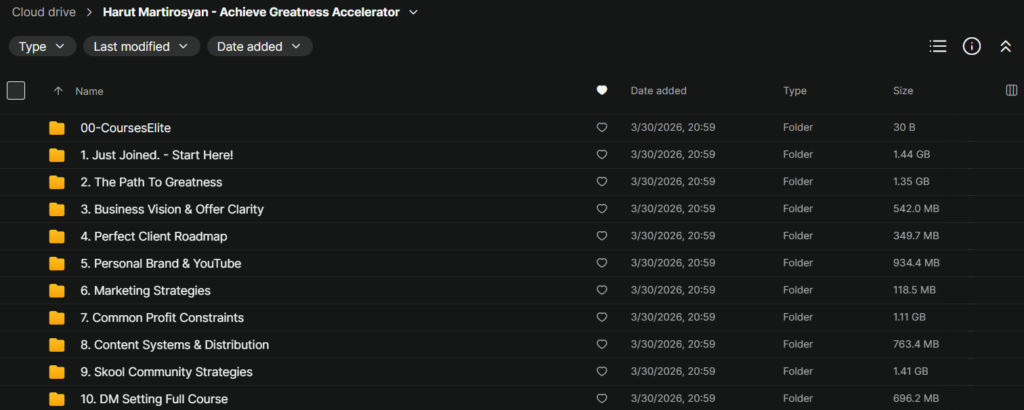Open column settings icon in header
The height and width of the screenshot is (410, 1024).
tap(1011, 91)
